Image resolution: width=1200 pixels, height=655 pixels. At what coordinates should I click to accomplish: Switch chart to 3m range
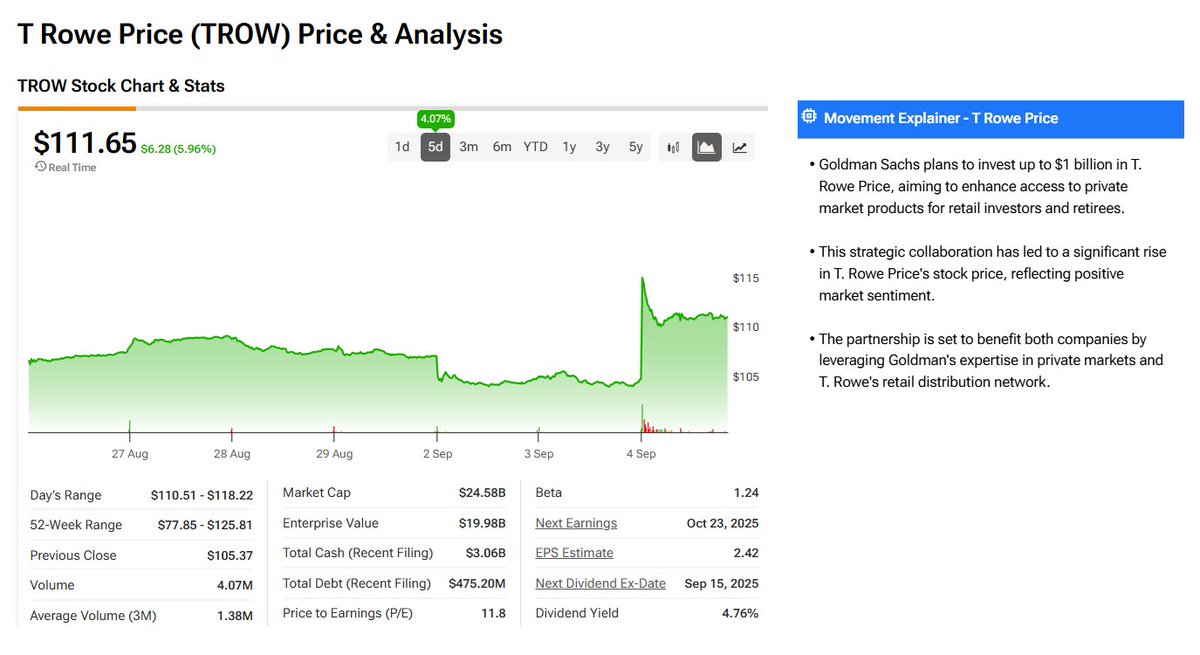click(468, 147)
